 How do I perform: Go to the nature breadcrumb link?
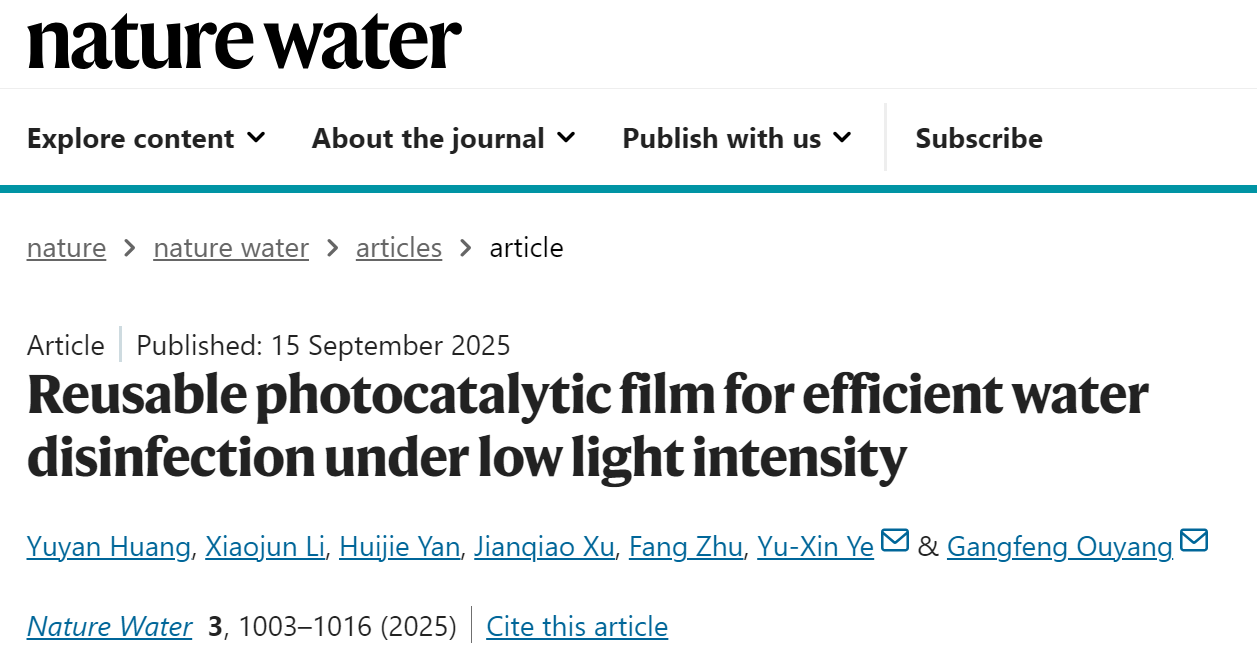[66, 248]
